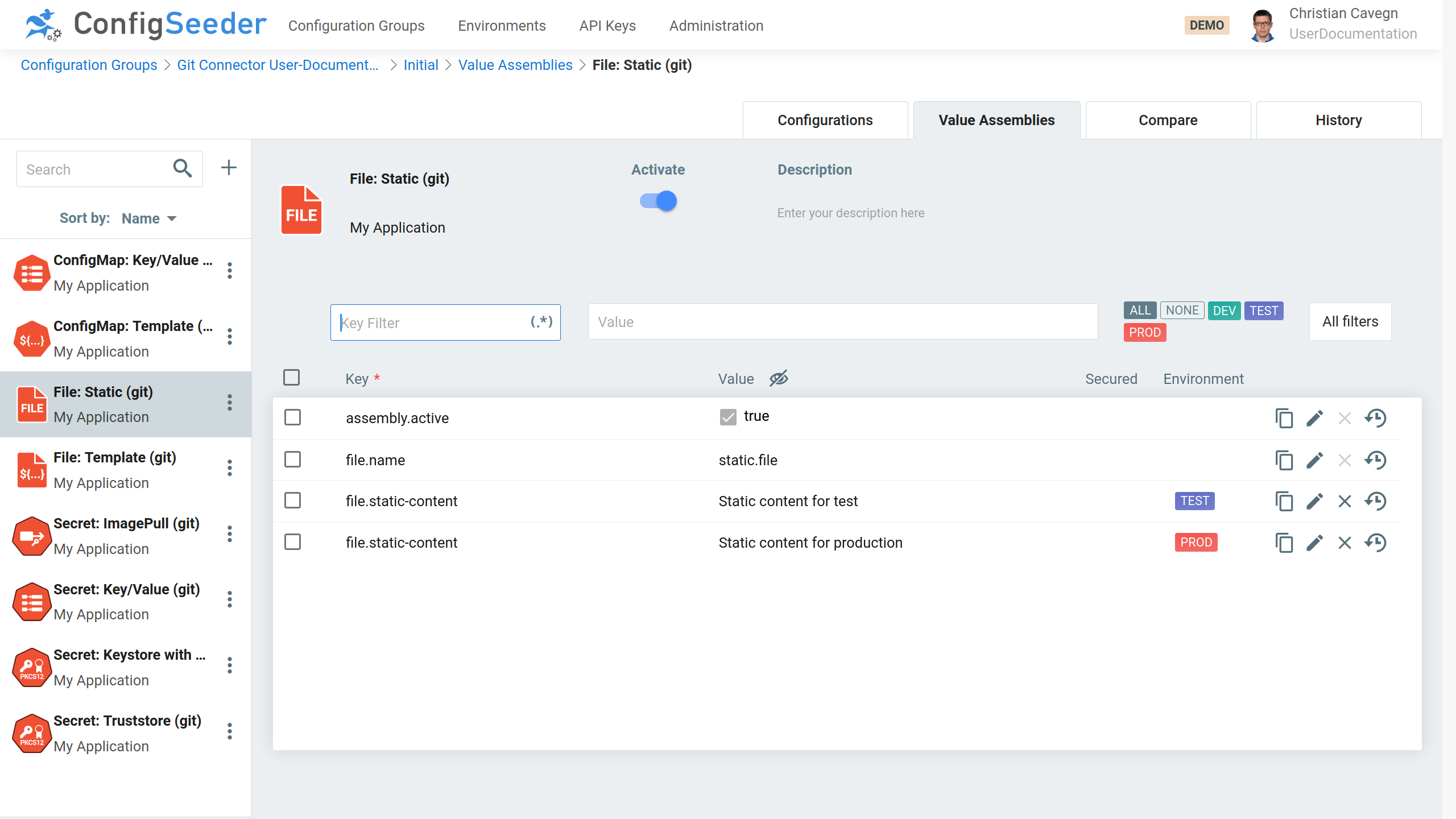The height and width of the screenshot is (819, 1456).
Task: Click the NONE environment filter tag
Action: (x=1182, y=310)
